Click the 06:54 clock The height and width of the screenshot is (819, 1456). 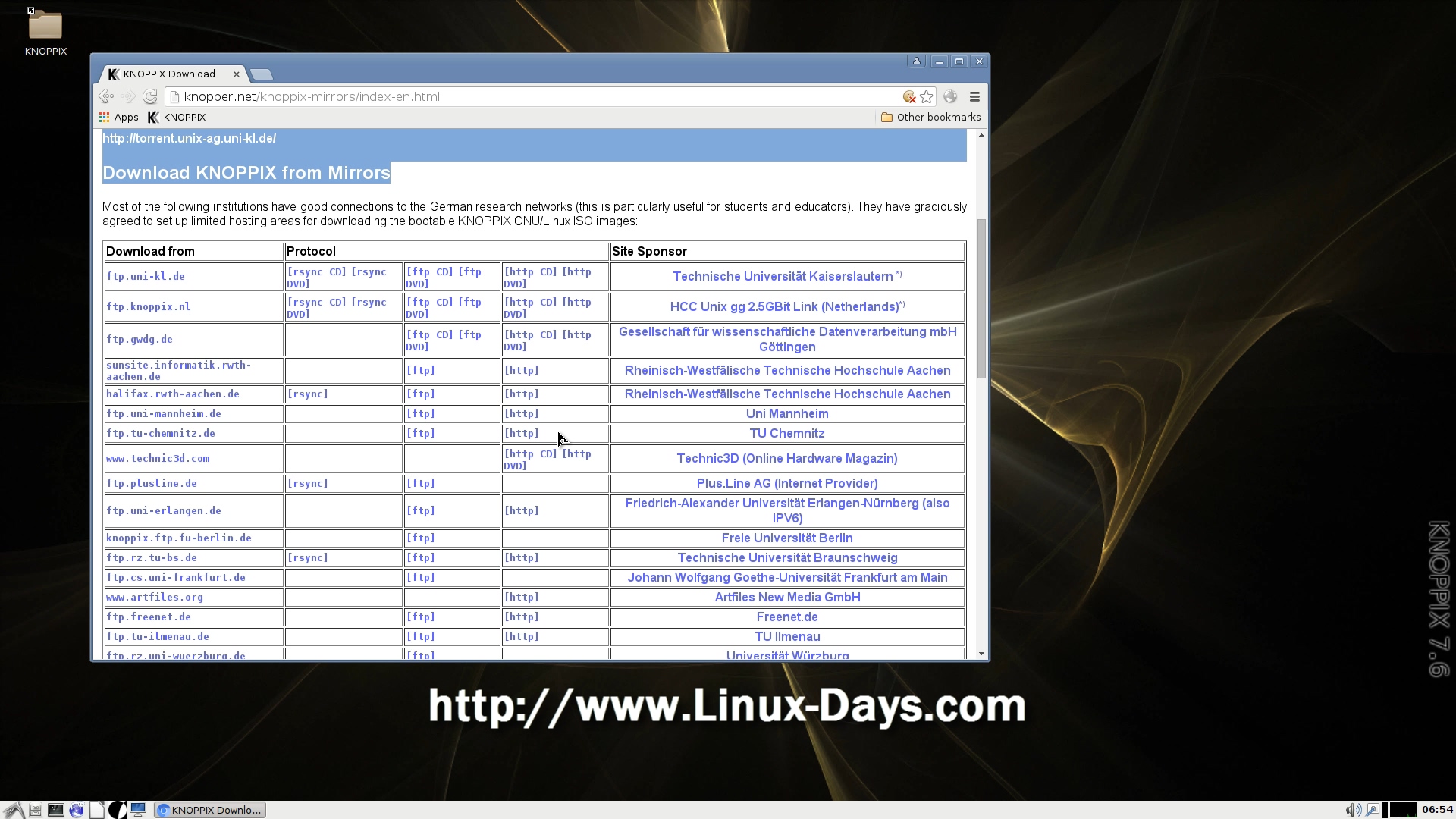point(1437,810)
